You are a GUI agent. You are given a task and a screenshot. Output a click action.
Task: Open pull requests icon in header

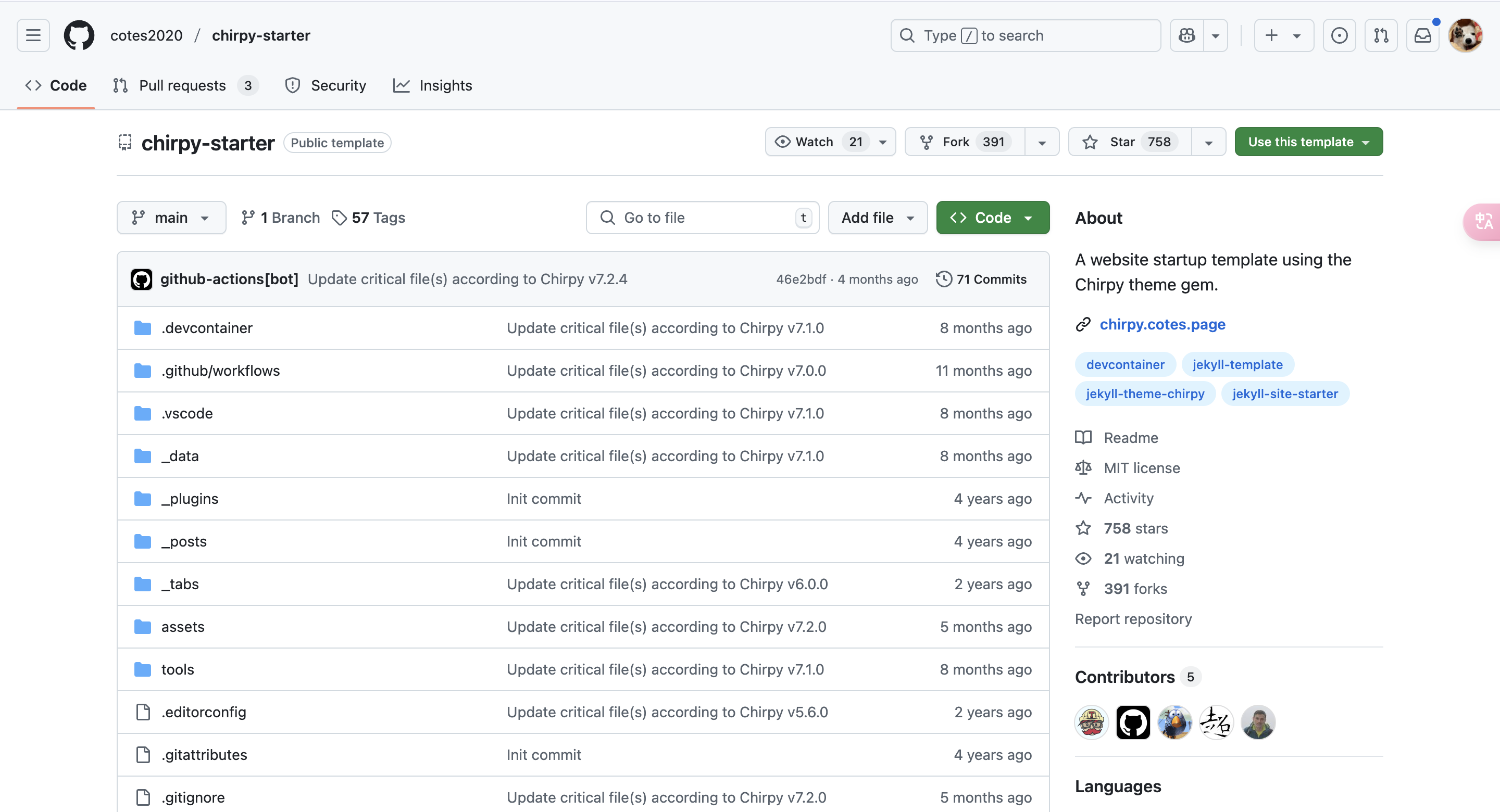[1381, 35]
